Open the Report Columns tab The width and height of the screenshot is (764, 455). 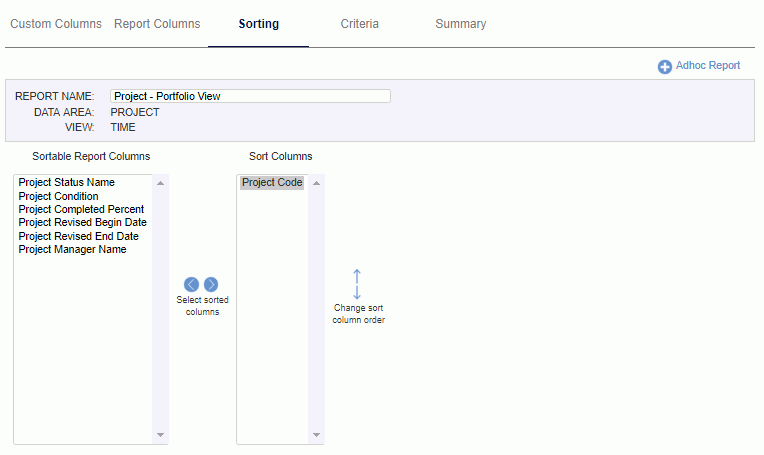point(157,24)
